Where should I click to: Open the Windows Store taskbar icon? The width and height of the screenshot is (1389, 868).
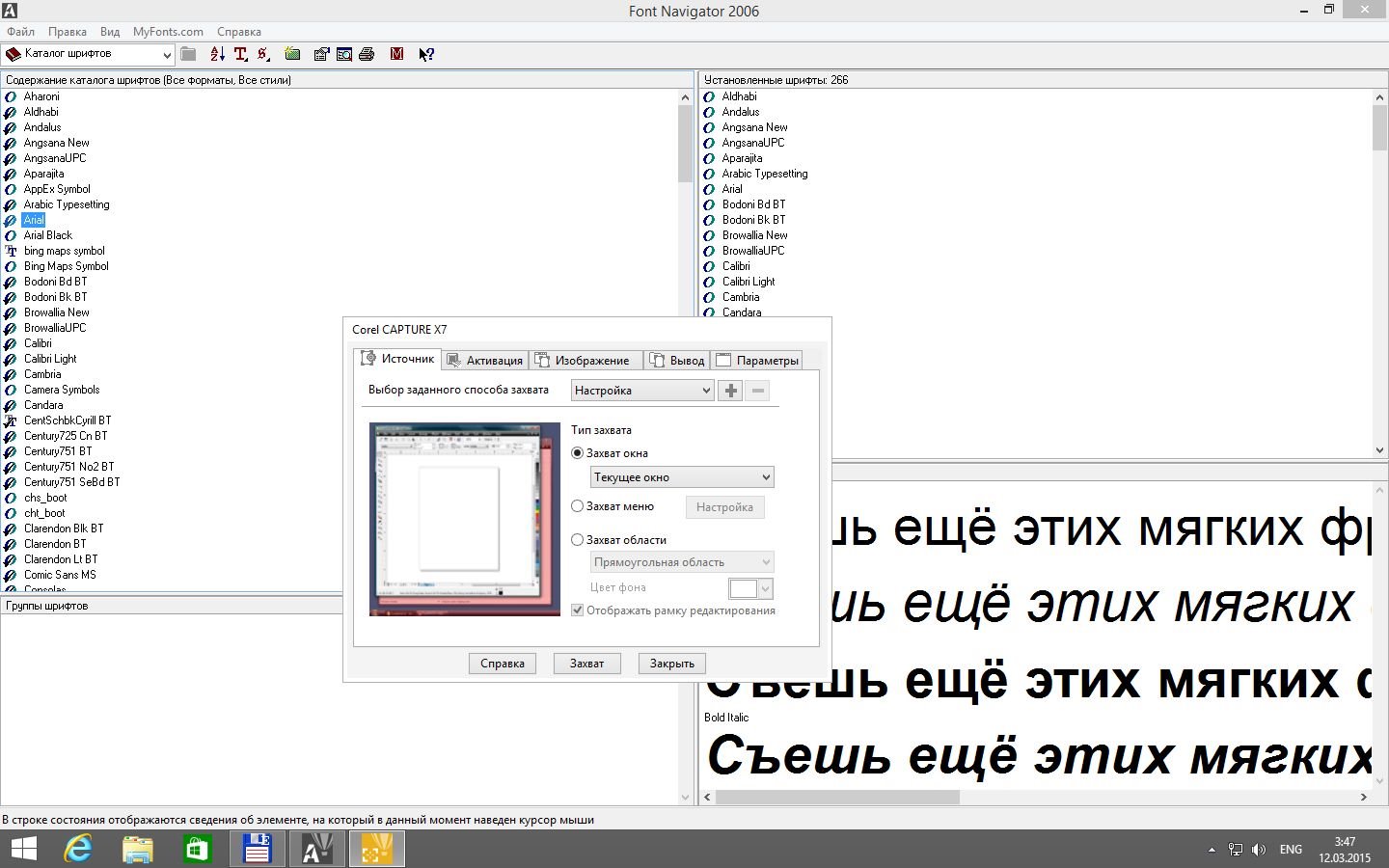point(198,849)
